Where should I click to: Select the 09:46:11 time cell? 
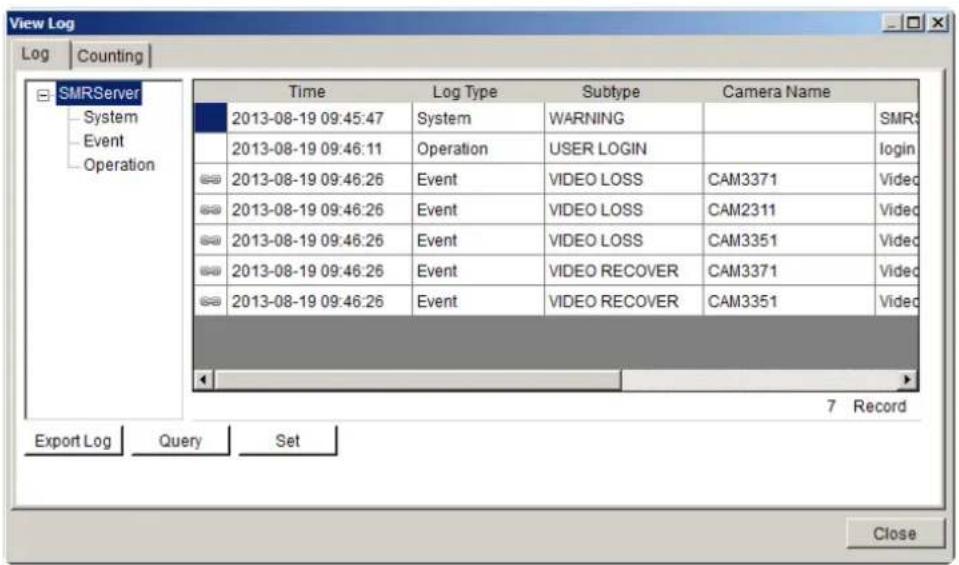coord(319,149)
